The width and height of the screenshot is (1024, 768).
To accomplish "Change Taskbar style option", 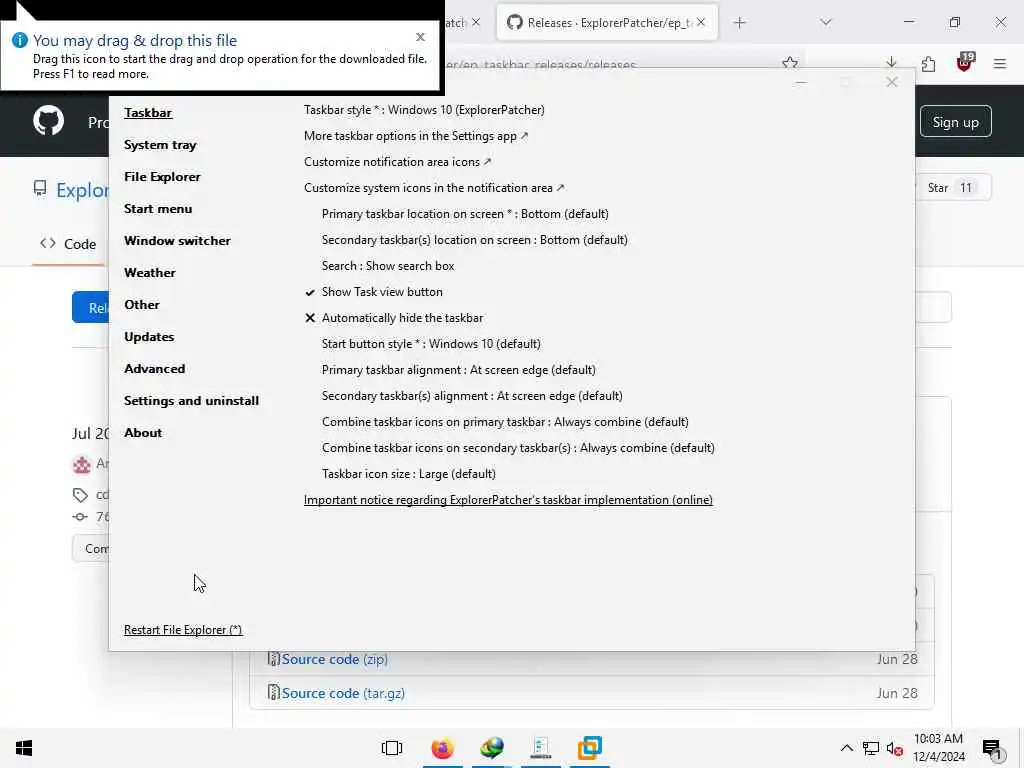I will (x=424, y=110).
